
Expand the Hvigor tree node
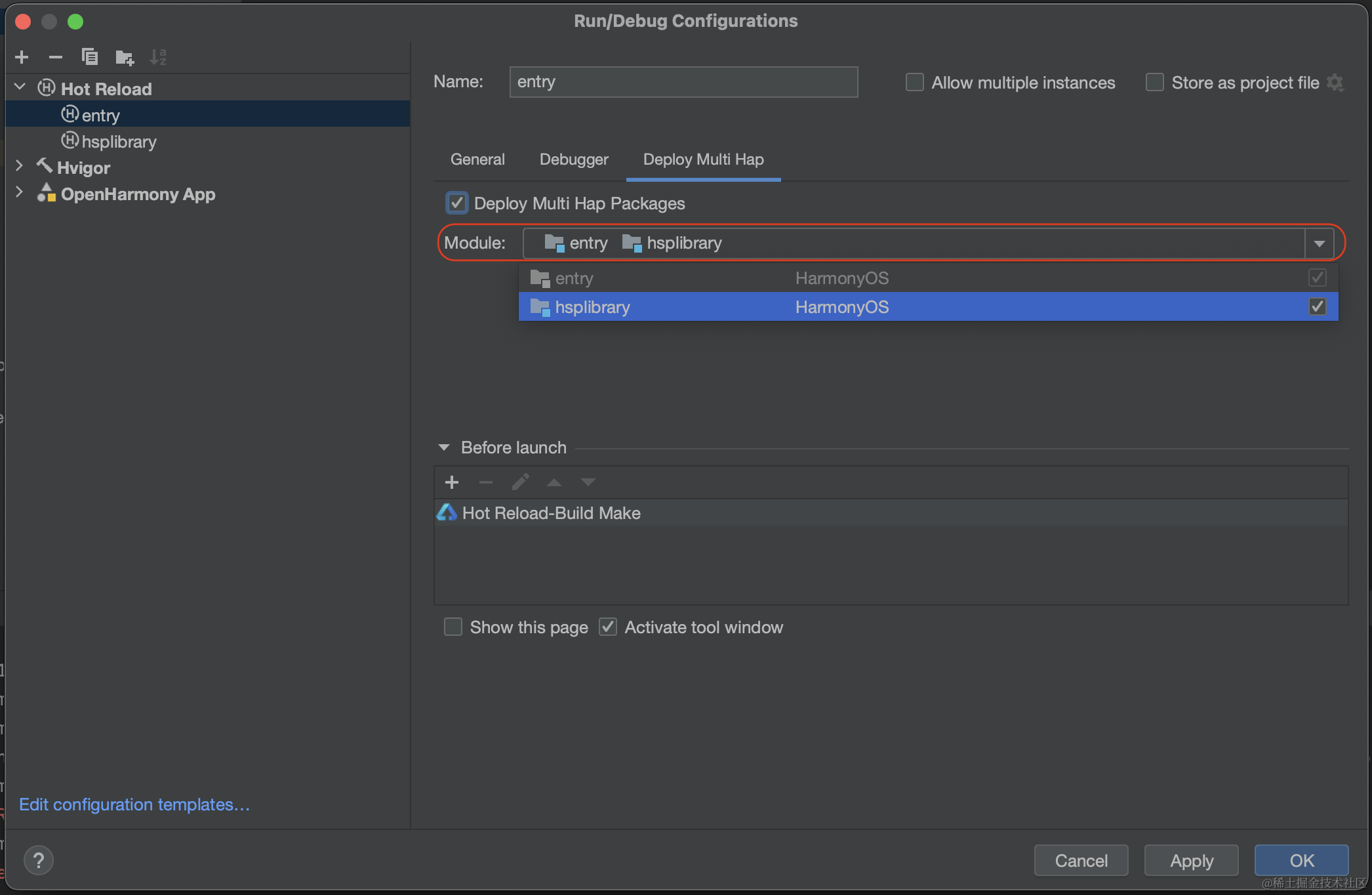pos(19,167)
